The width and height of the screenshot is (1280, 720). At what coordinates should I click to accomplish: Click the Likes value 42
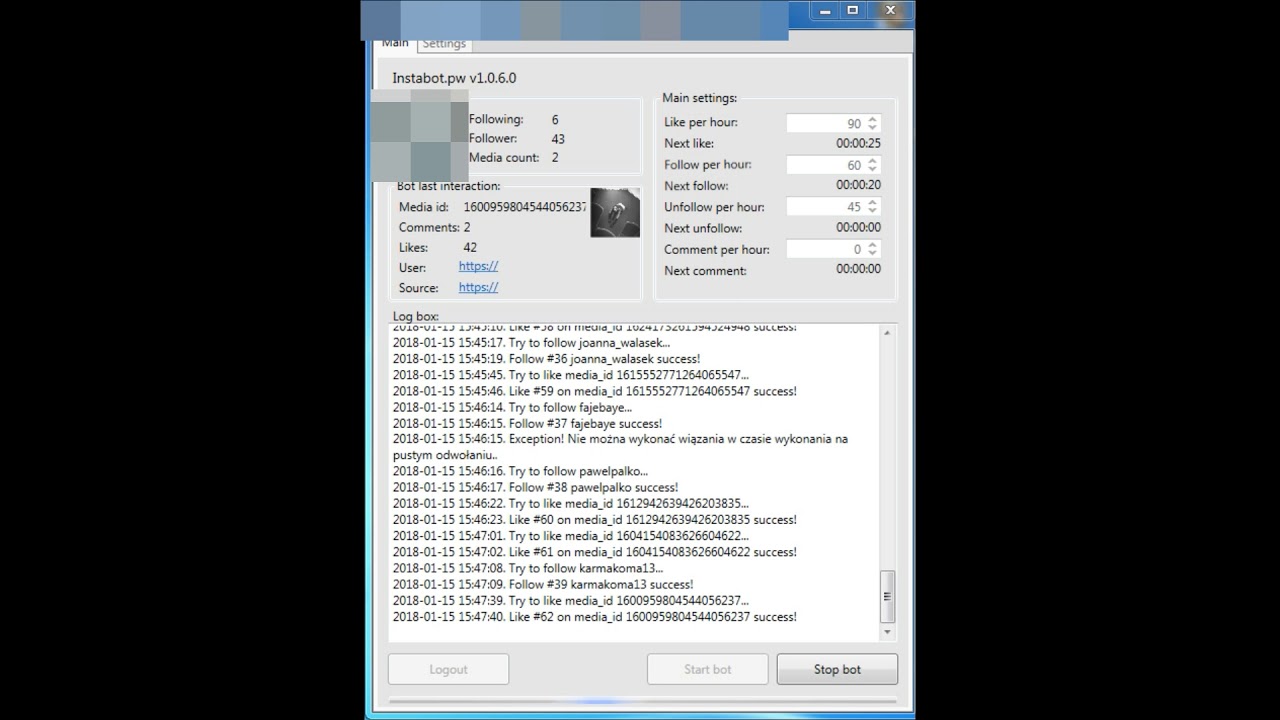[470, 247]
